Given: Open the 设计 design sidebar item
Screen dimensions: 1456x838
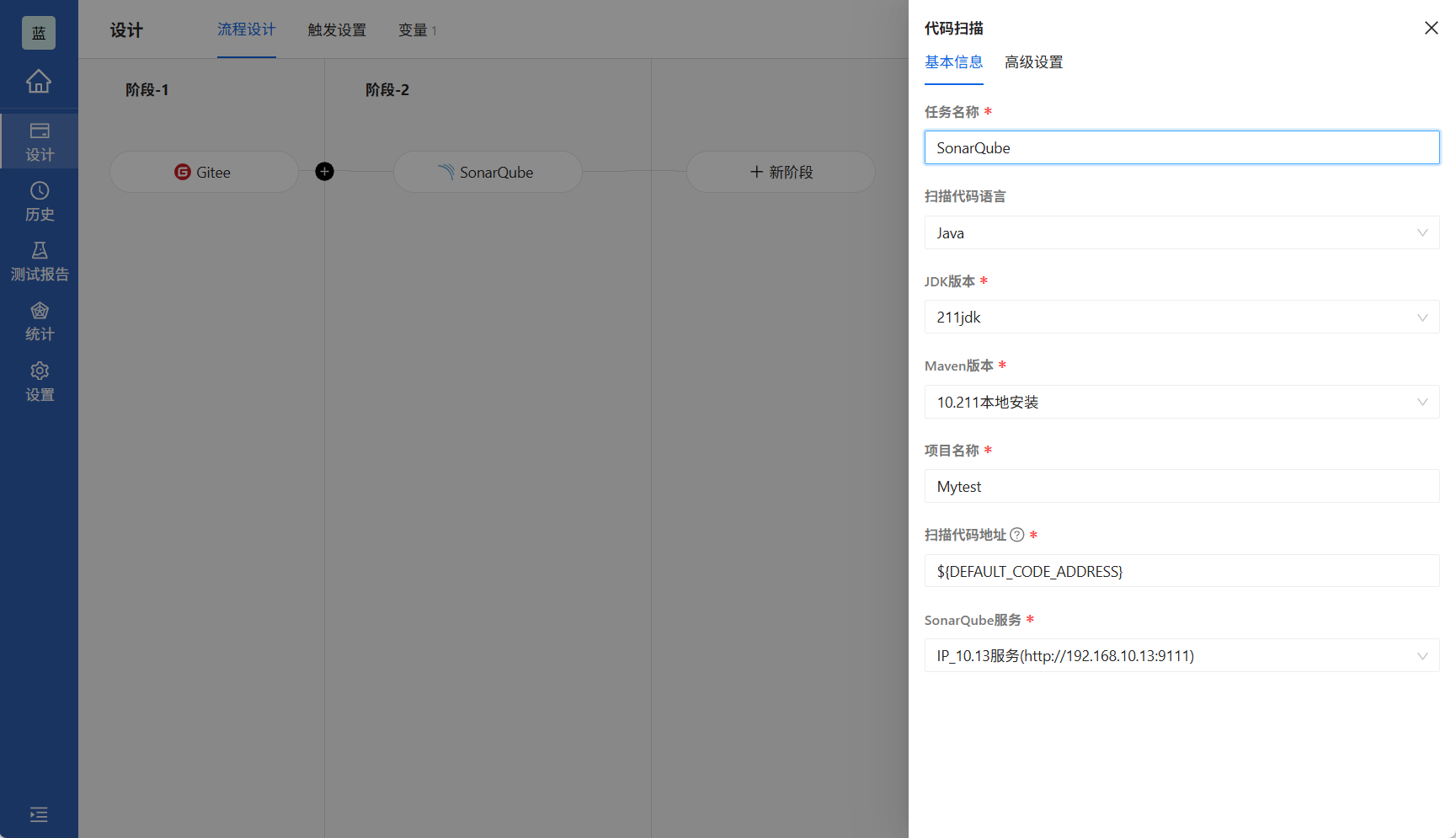Looking at the screenshot, I should (x=39, y=141).
